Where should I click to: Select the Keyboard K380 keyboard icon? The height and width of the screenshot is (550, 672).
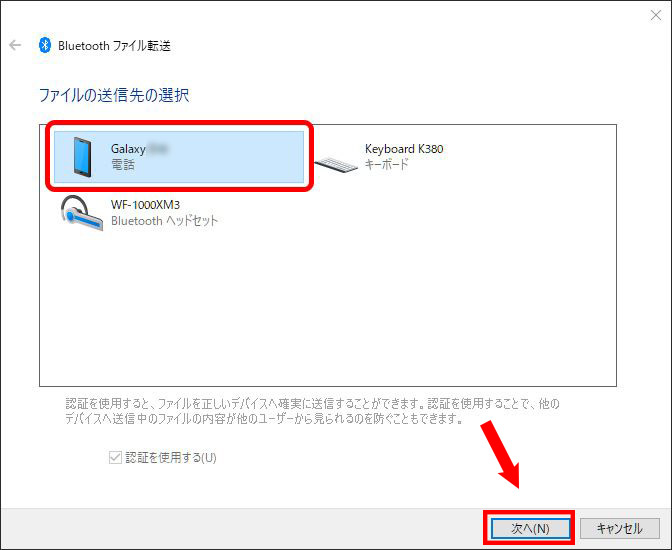(336, 165)
